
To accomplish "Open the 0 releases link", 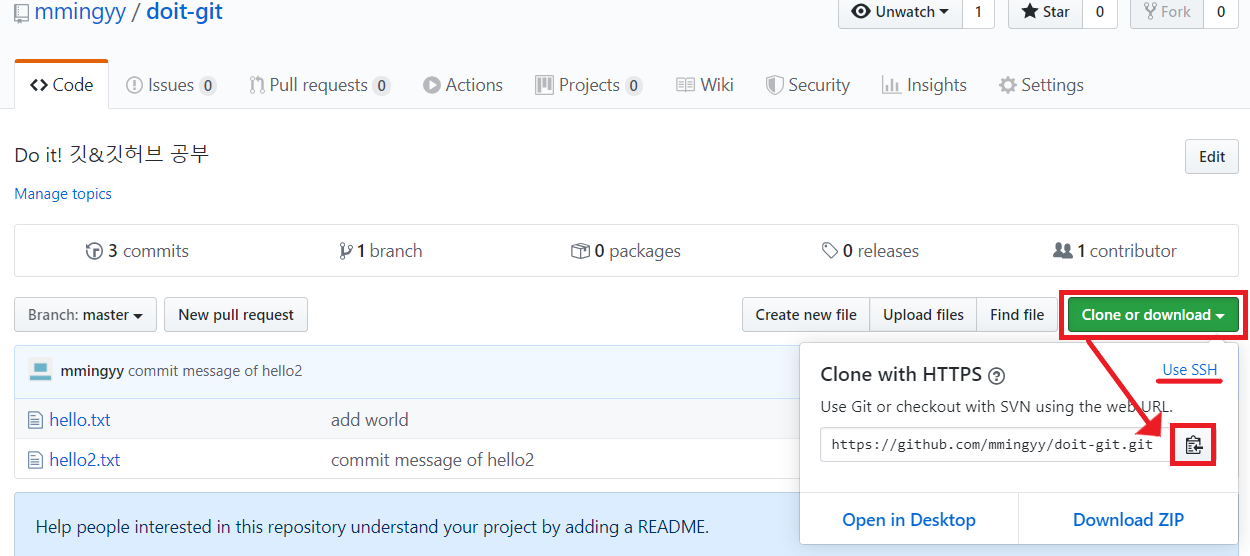I will [870, 251].
